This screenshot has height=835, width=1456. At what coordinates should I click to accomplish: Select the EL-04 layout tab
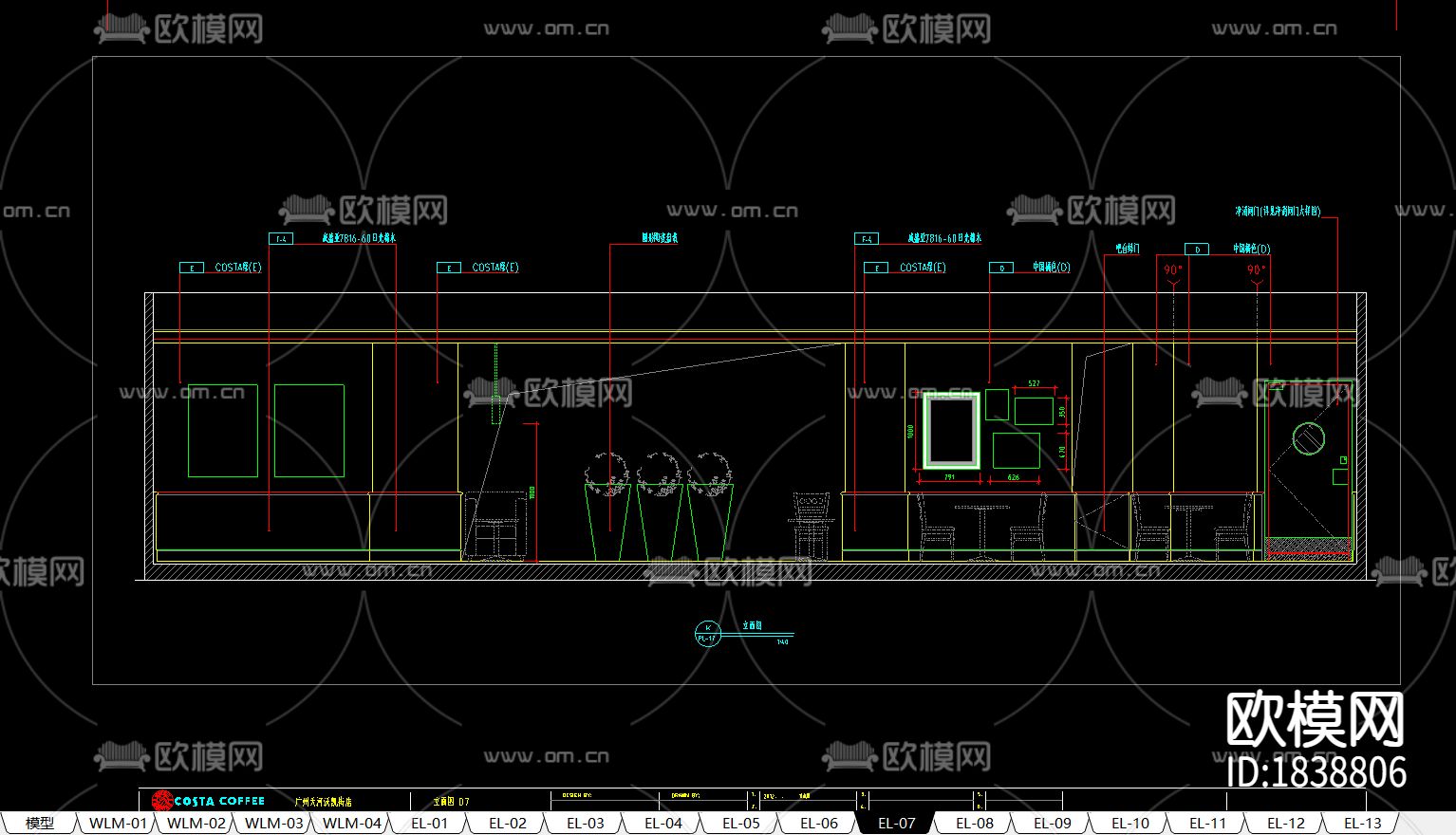[x=663, y=824]
